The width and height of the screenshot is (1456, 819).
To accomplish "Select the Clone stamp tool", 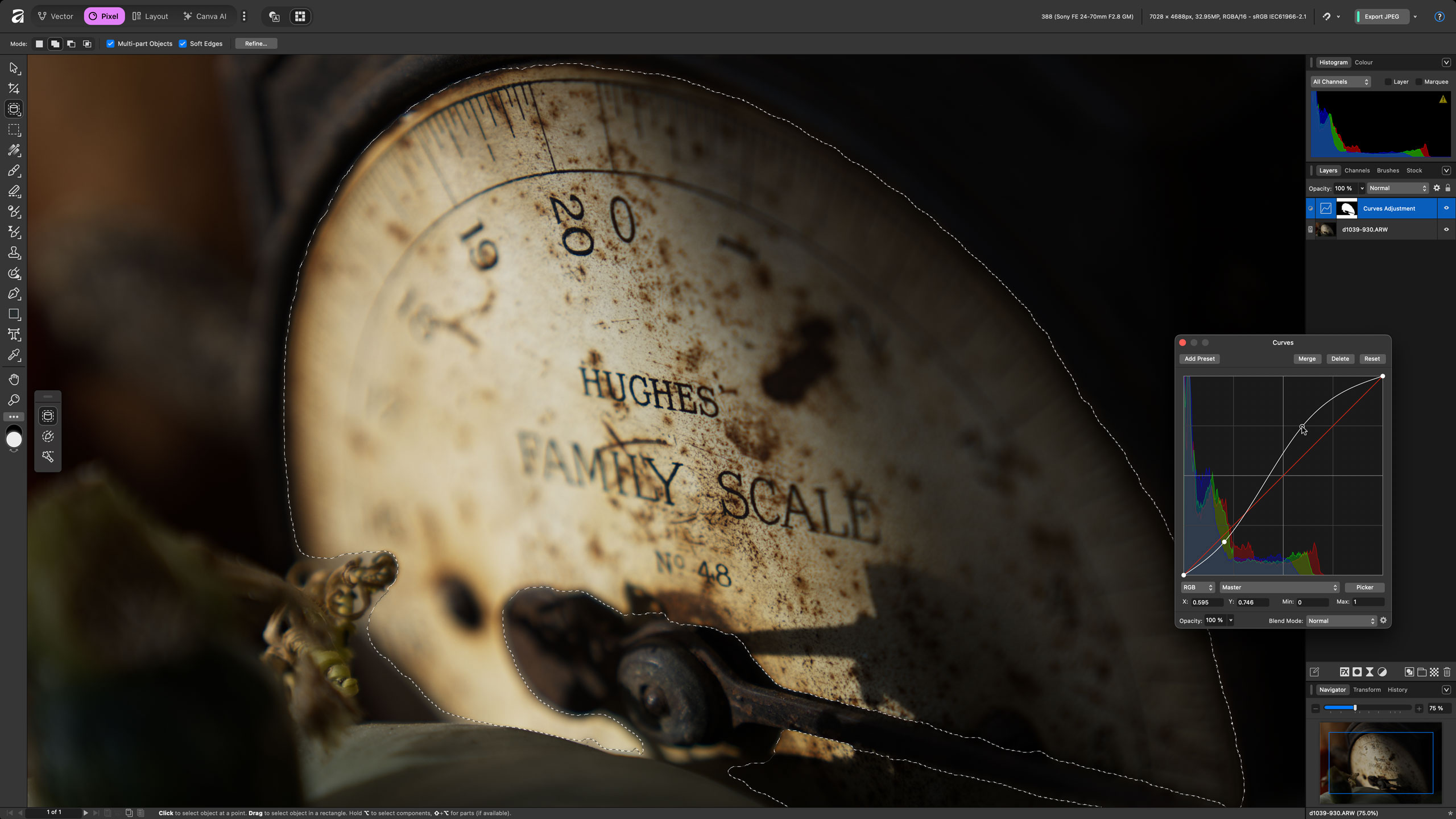I will [14, 253].
